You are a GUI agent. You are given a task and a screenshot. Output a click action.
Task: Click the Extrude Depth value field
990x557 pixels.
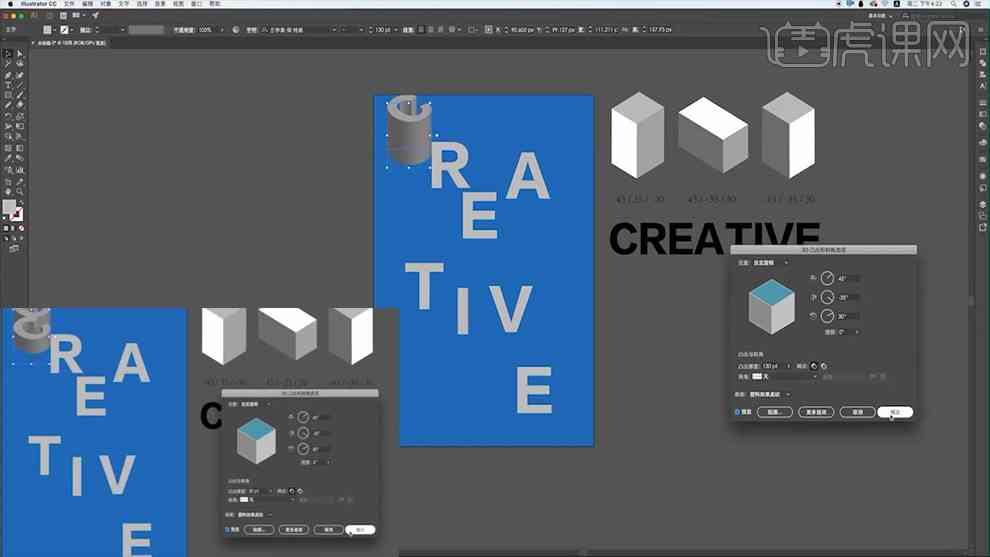point(773,366)
